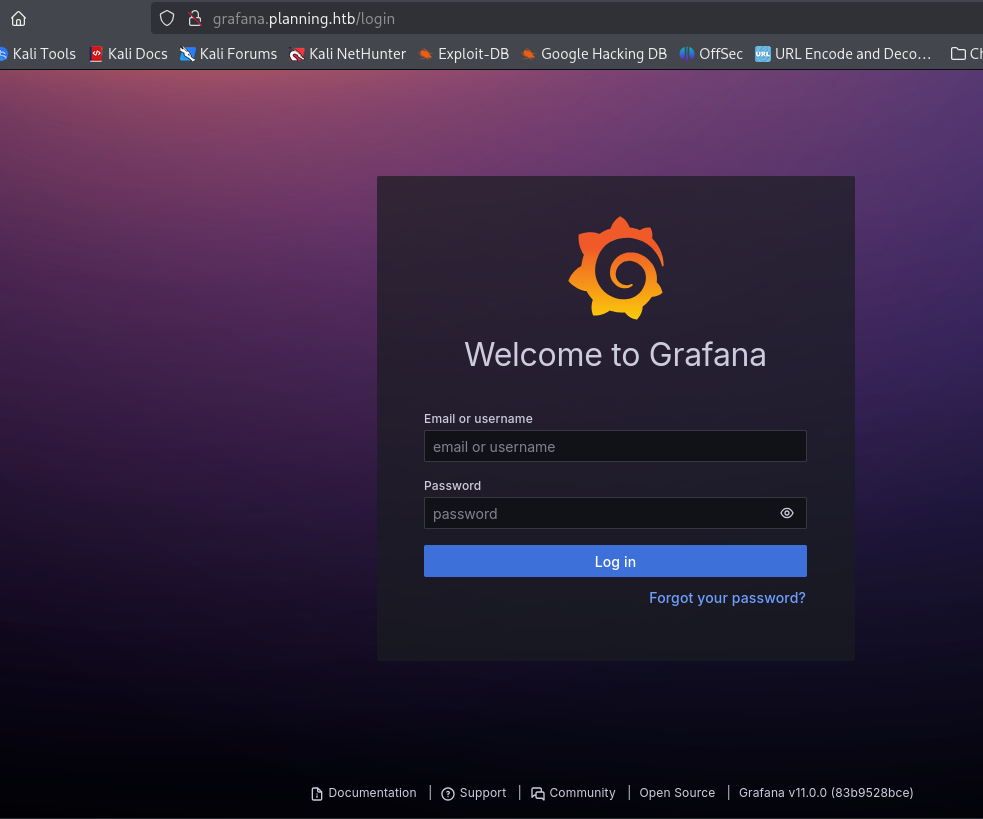983x819 pixels.
Task: Focus the email or username field
Action: 615,446
